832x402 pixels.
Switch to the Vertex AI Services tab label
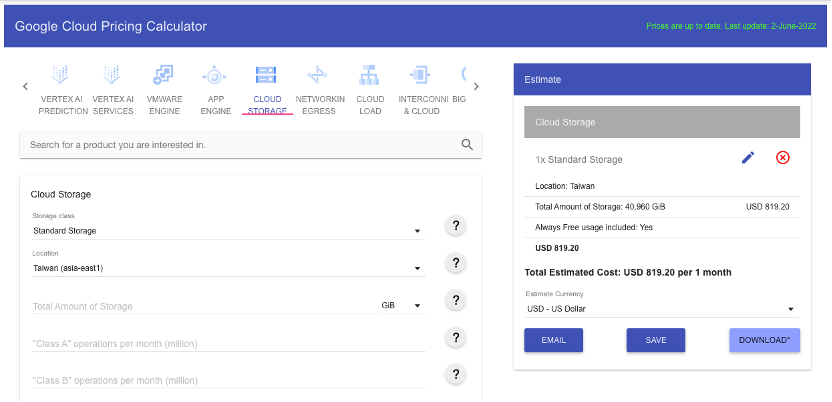(113, 105)
